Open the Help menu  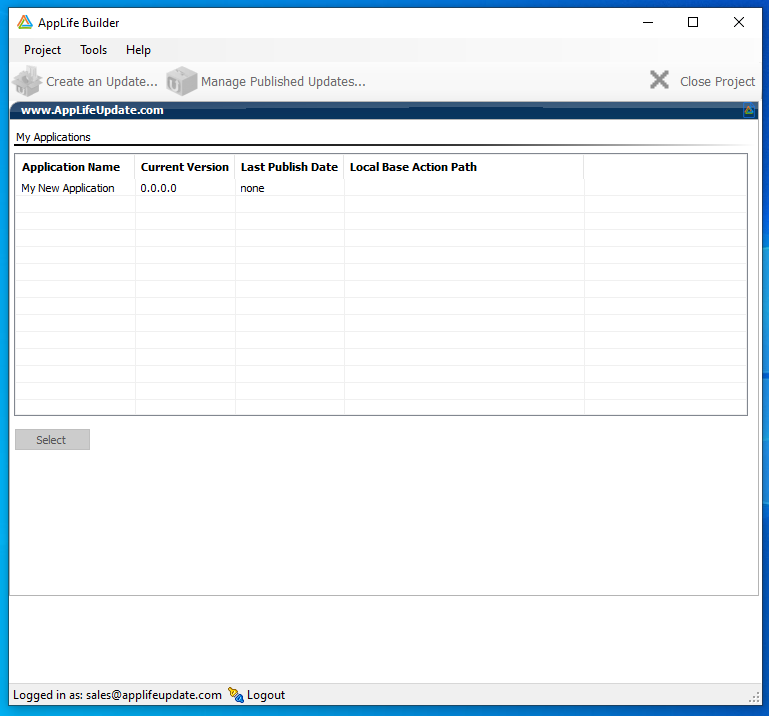coord(138,50)
